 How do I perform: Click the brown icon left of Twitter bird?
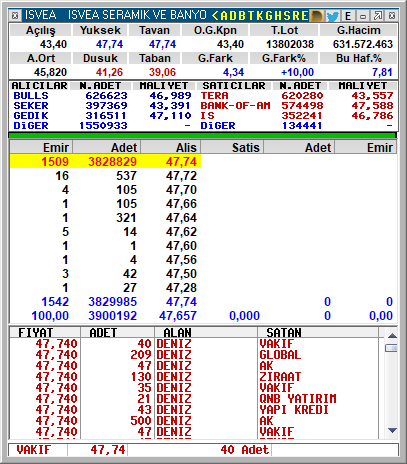(316, 16)
